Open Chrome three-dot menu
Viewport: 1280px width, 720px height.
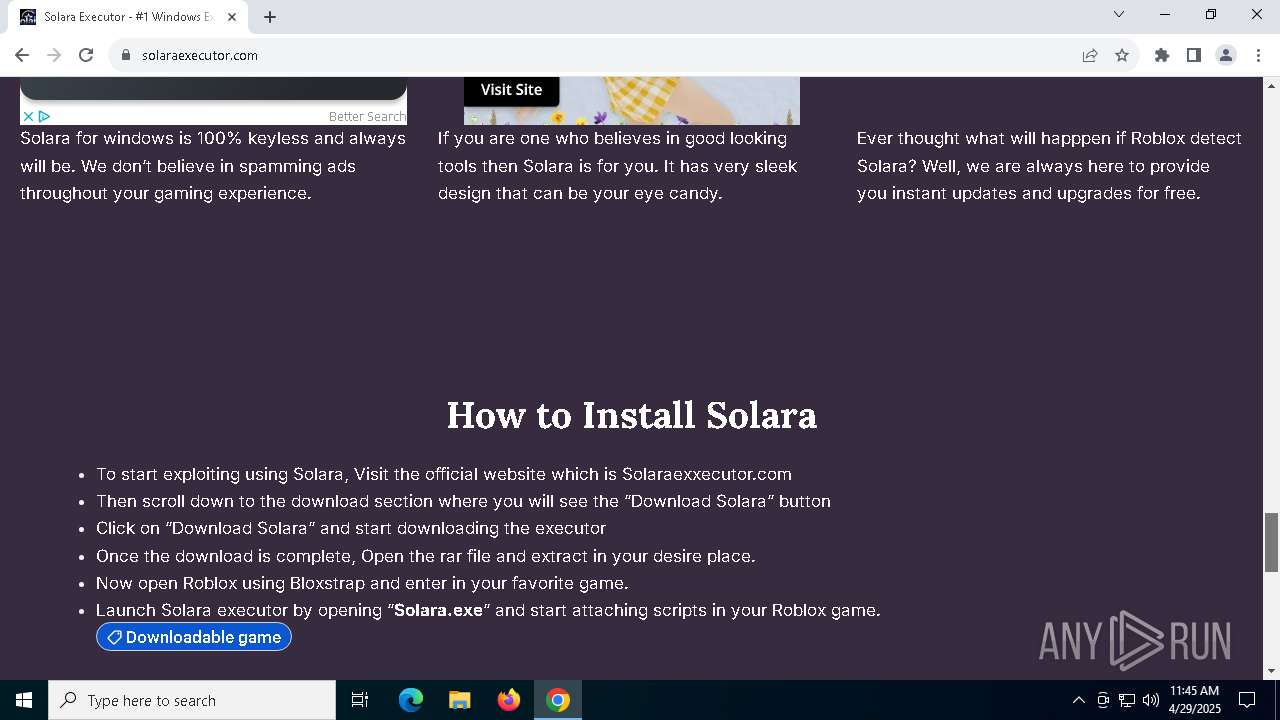[x=1258, y=55]
